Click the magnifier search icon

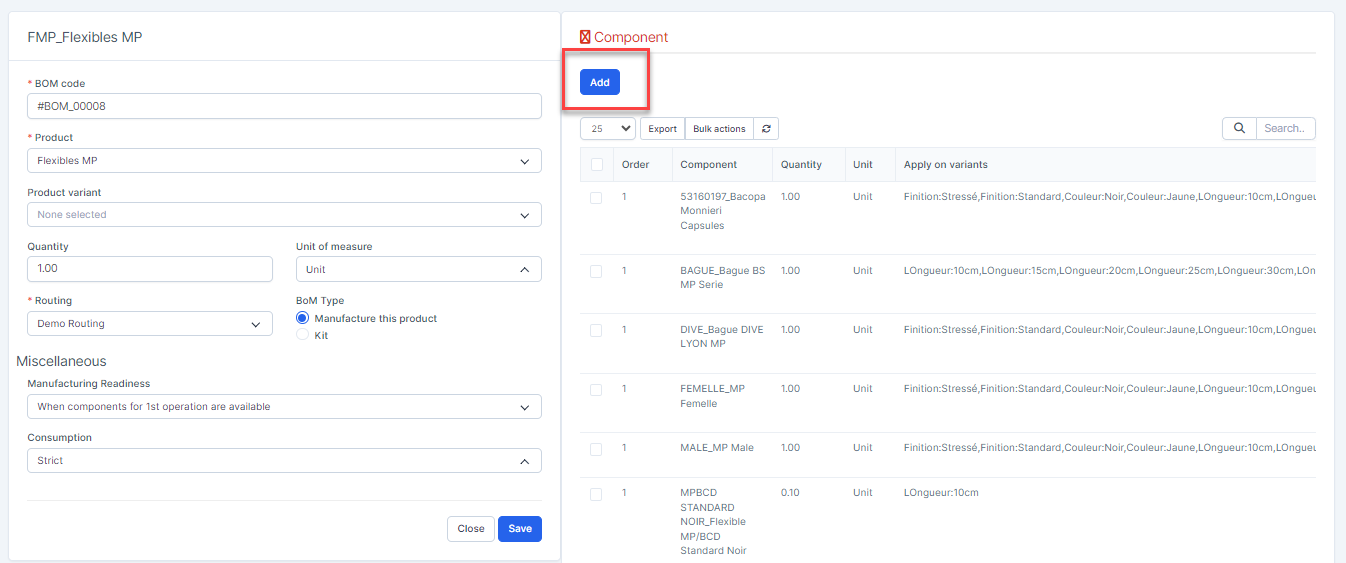click(x=1239, y=128)
